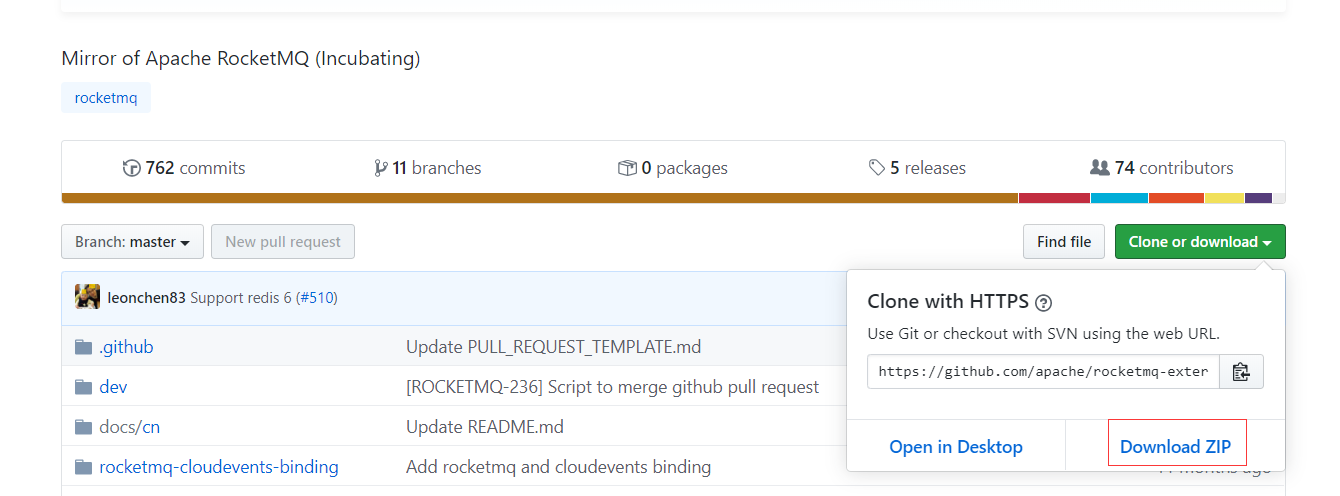Select the HTTPS clone URL field

coord(1044,372)
